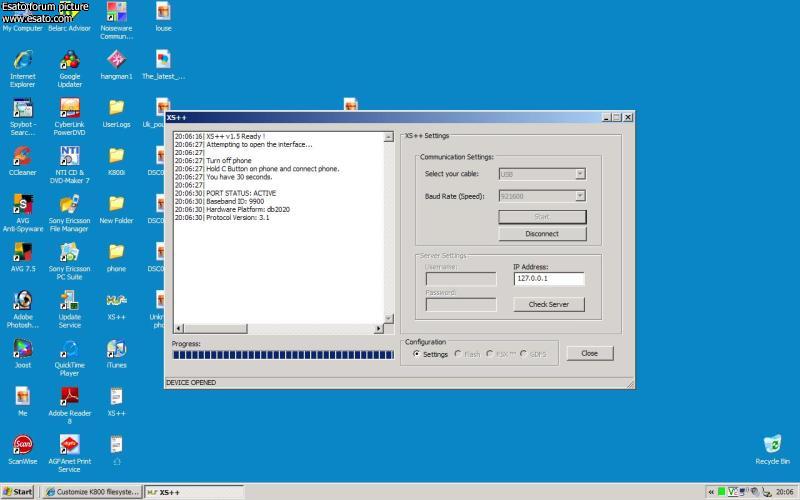Select the Joost desktop shortcut
Screen dimensions: 800x500
click(x=22, y=354)
